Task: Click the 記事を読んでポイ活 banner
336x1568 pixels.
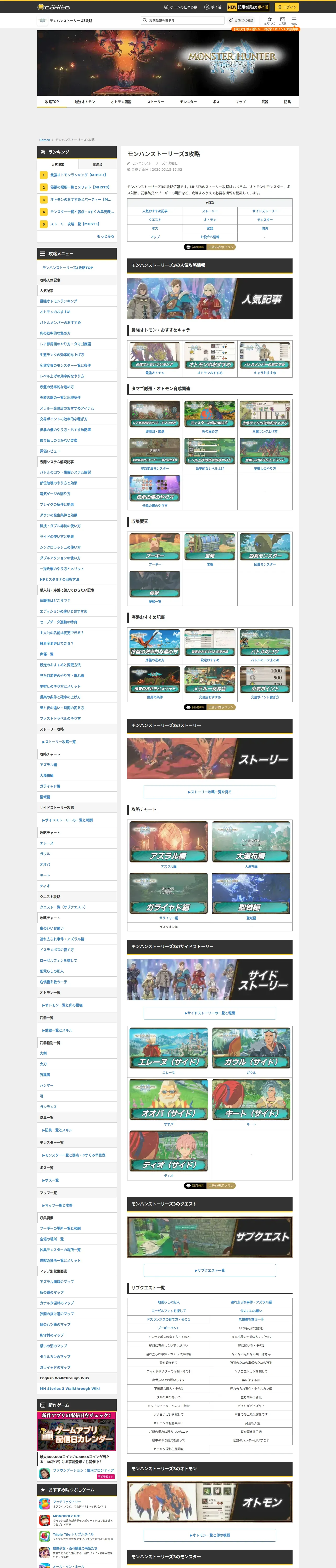Action: click(x=248, y=7)
